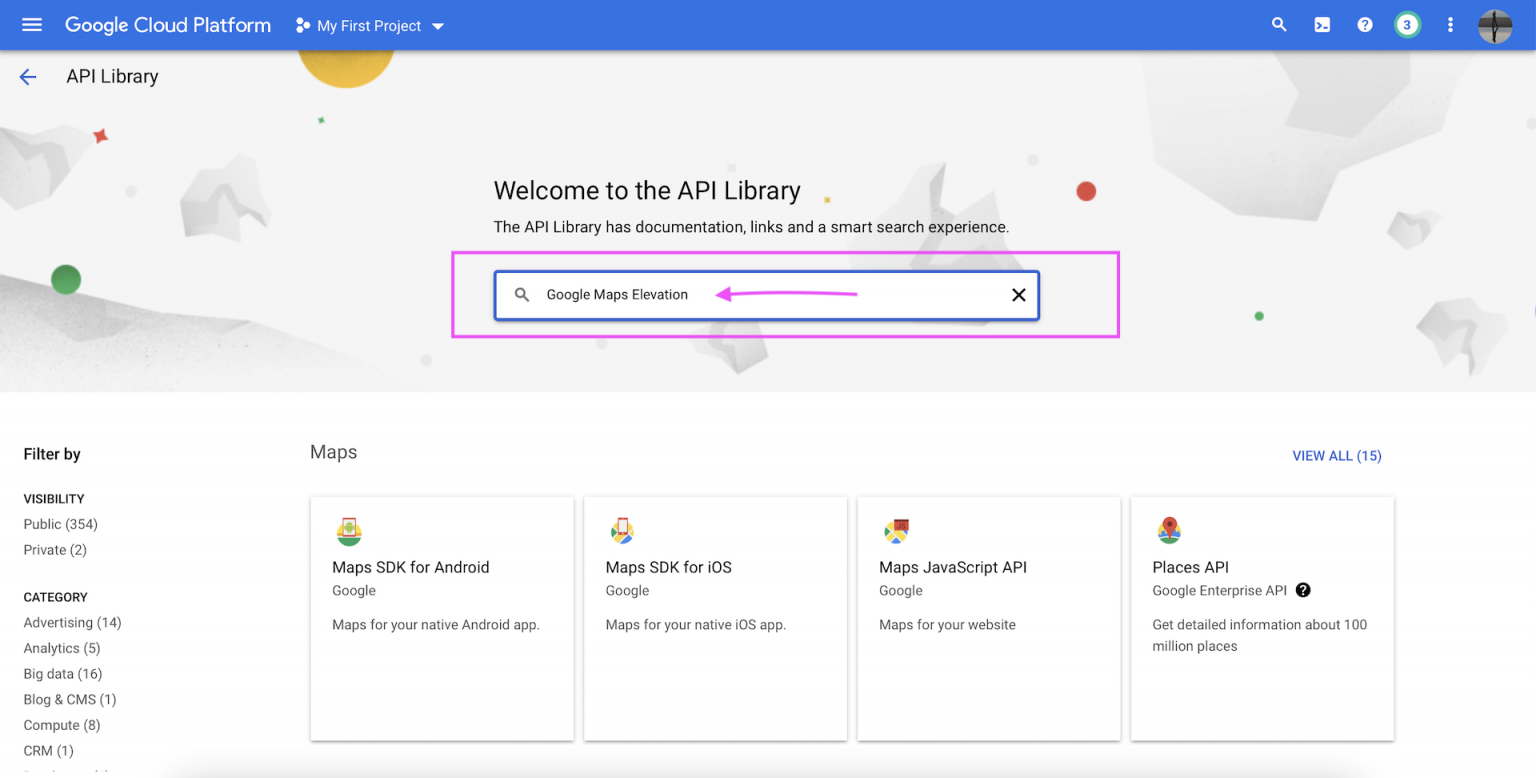This screenshot has height=778, width=1536.
Task: Open the navigation hamburger menu
Action: coord(31,24)
